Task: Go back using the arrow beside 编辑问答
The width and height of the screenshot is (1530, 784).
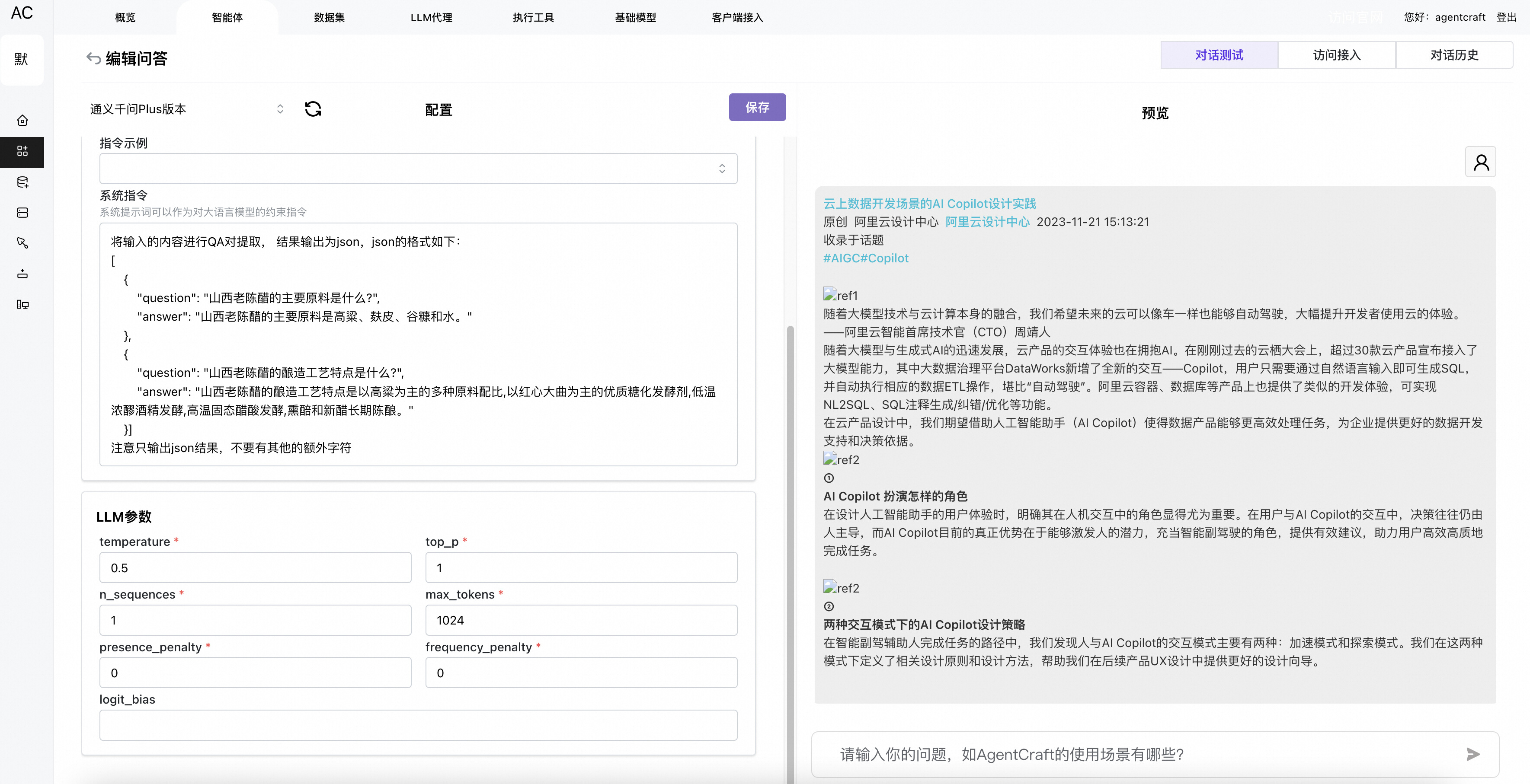Action: (x=93, y=58)
